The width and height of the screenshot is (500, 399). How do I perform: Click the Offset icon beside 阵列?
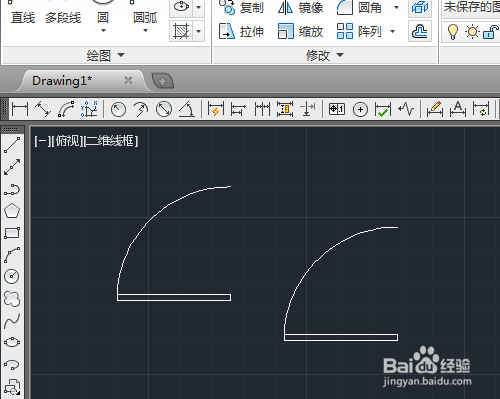pos(420,31)
